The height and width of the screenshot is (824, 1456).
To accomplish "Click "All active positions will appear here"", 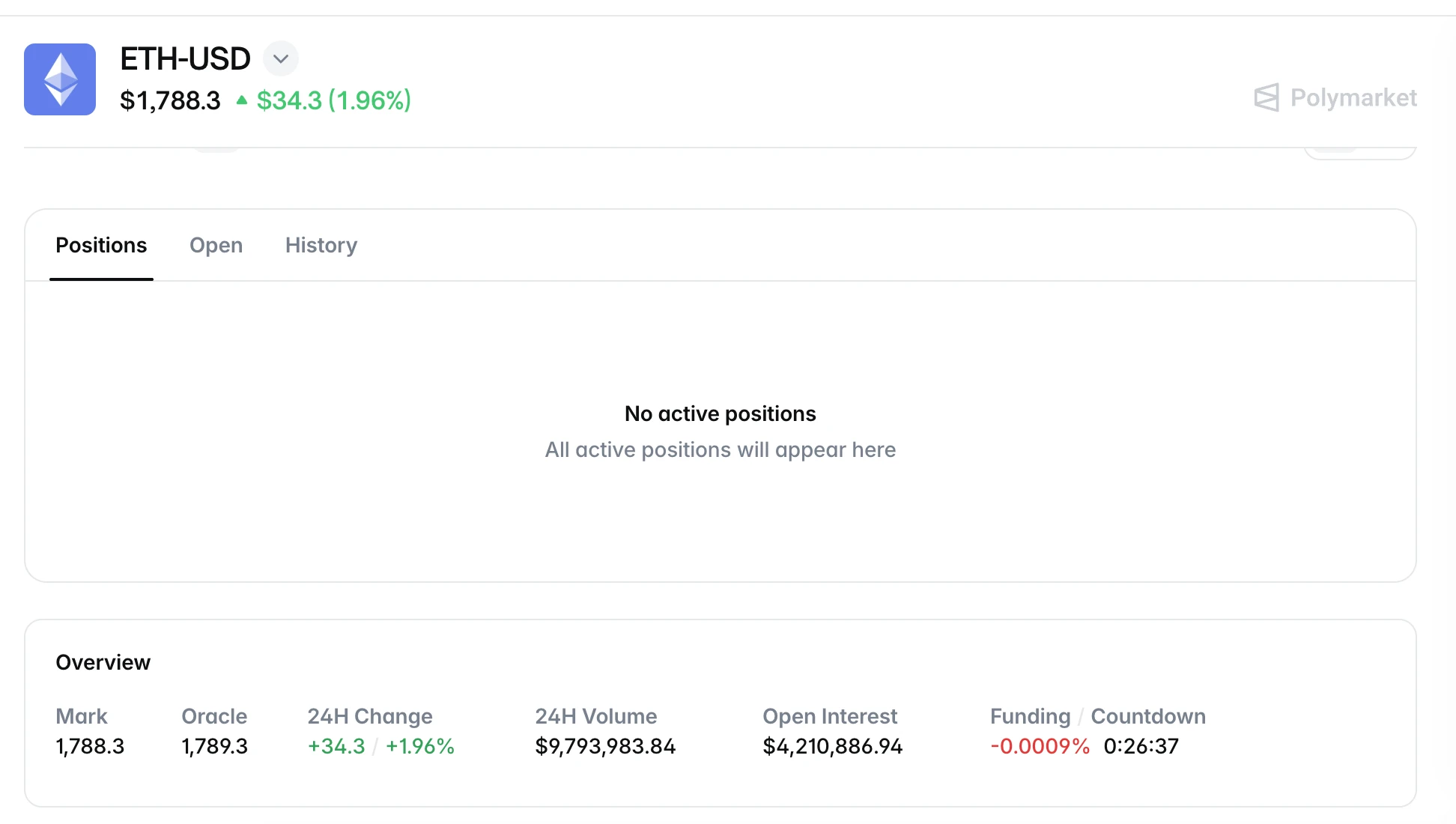I will [x=721, y=449].
